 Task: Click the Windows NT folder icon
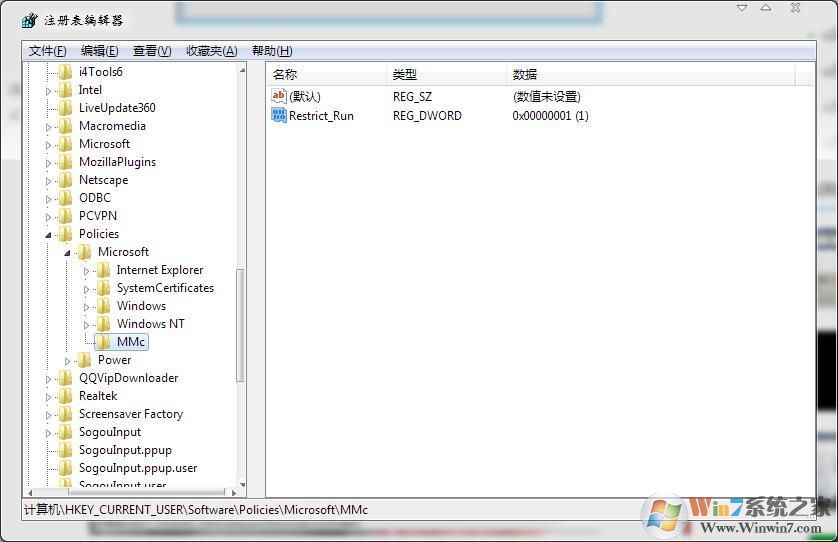(x=104, y=324)
